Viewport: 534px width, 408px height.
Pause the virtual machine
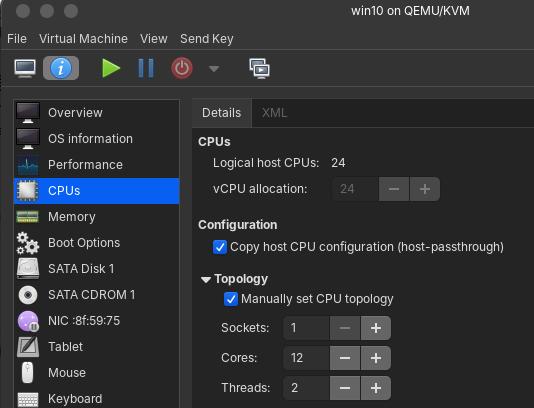click(146, 68)
